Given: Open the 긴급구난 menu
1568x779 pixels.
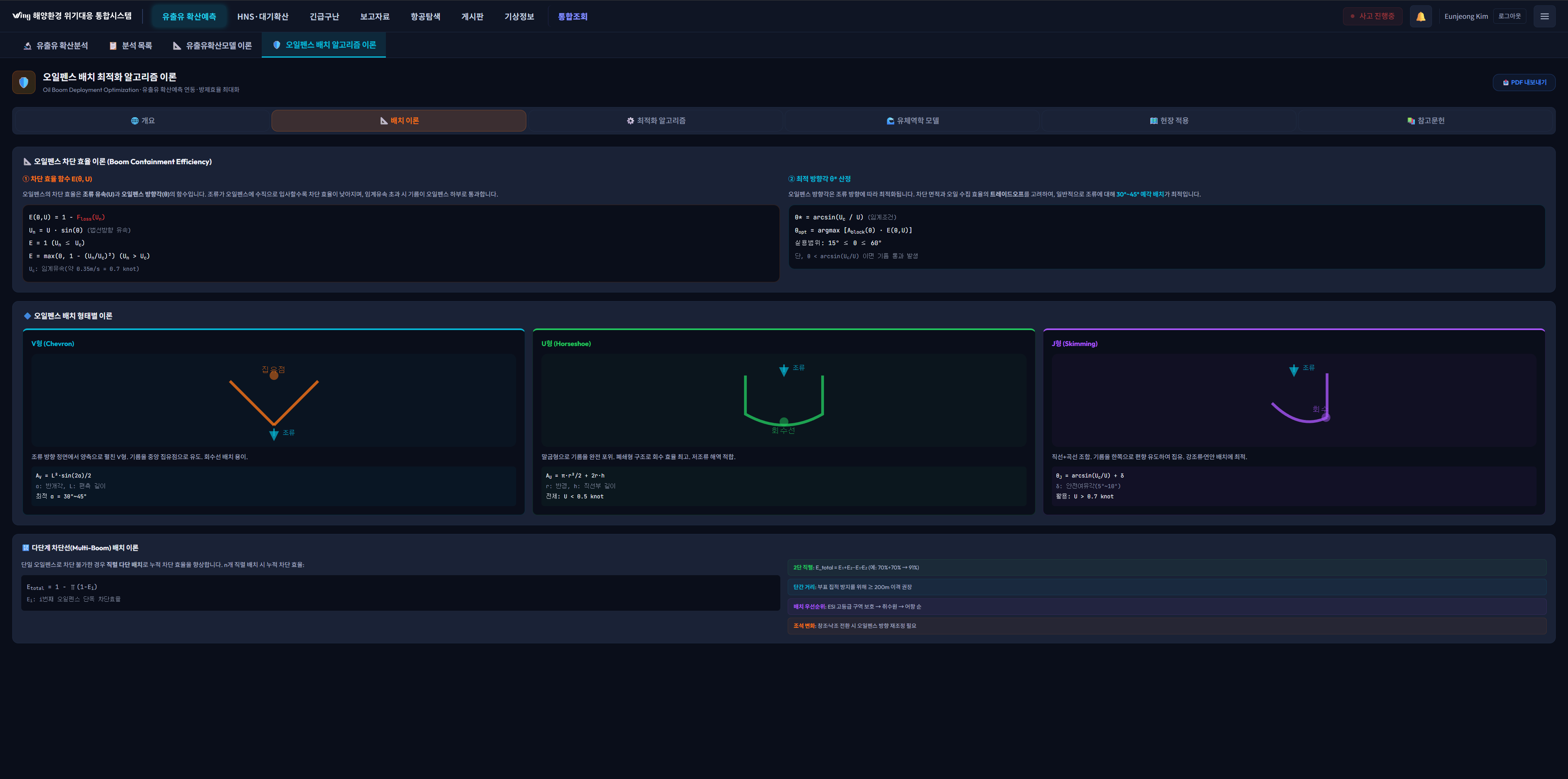Looking at the screenshot, I should click(x=324, y=16).
